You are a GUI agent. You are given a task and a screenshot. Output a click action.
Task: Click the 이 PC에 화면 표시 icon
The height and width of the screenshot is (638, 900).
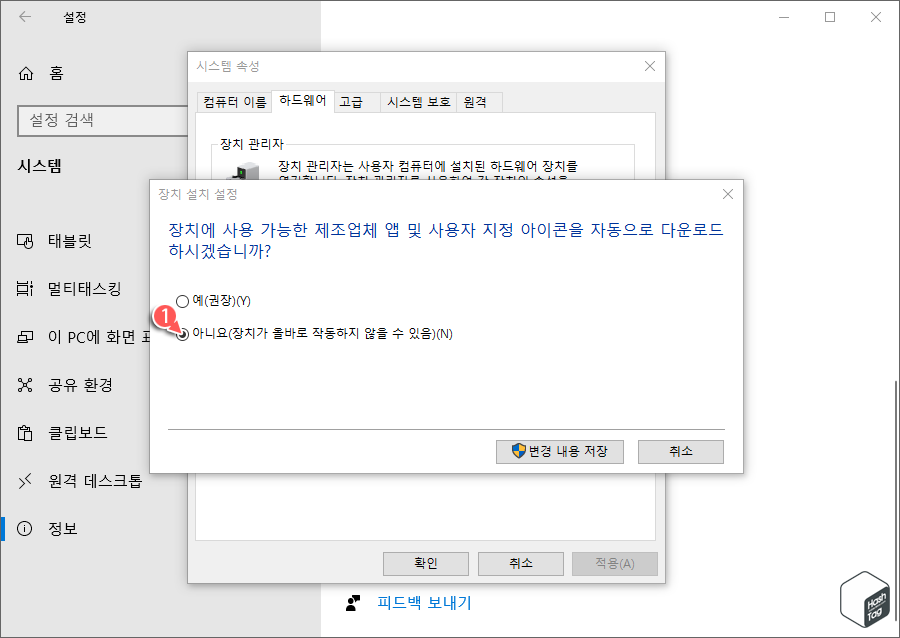[x=24, y=337]
